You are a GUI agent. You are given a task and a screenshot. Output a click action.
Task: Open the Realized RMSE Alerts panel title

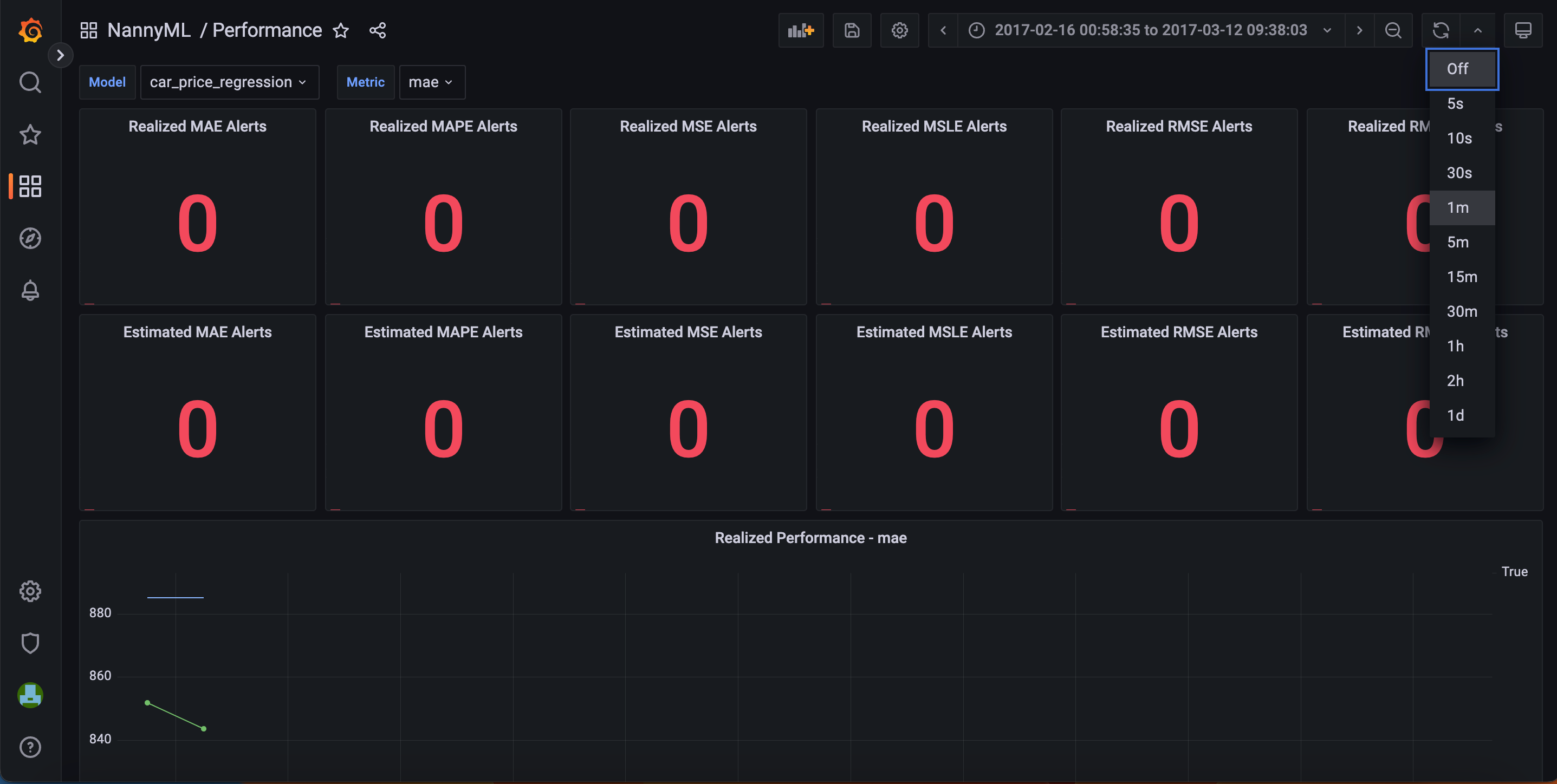tap(1179, 126)
